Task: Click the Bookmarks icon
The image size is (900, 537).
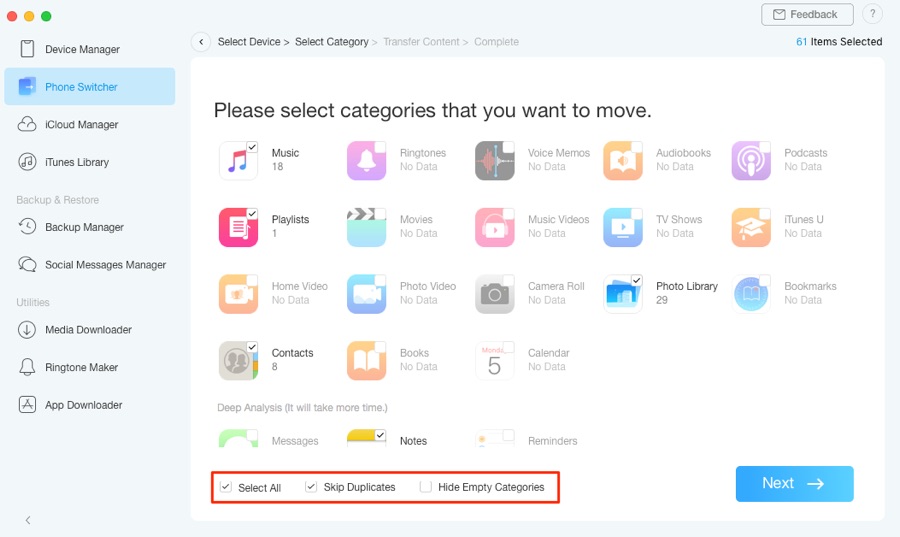Action: tap(751, 294)
